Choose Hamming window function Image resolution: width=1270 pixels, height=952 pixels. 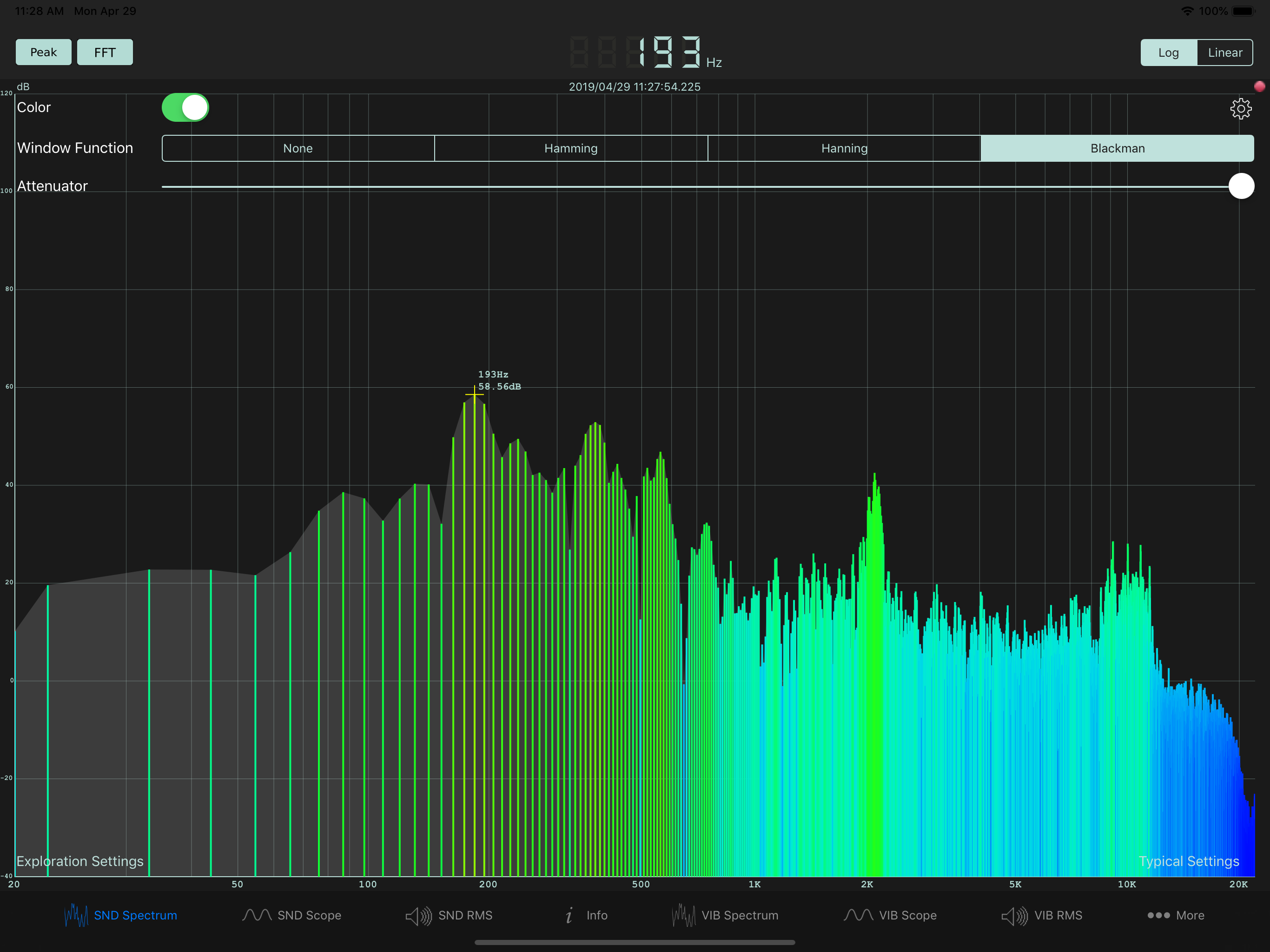(571, 149)
